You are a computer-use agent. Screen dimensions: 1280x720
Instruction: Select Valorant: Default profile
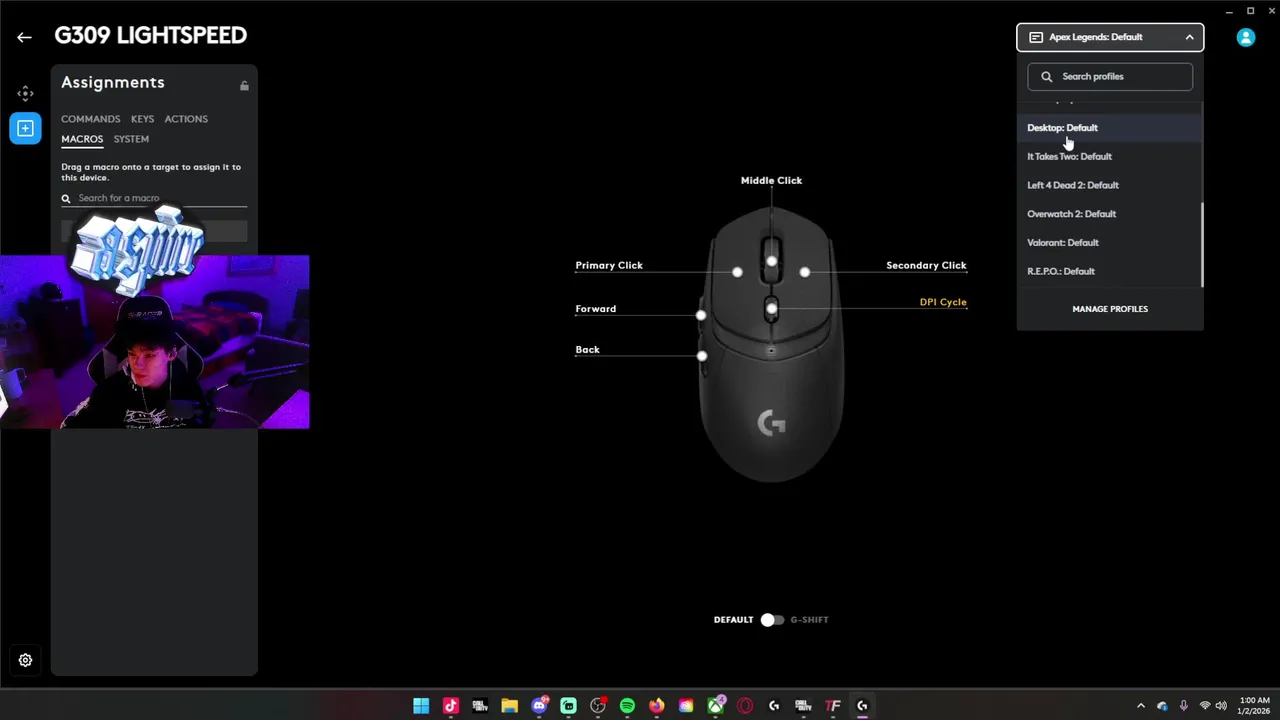[1109, 243]
